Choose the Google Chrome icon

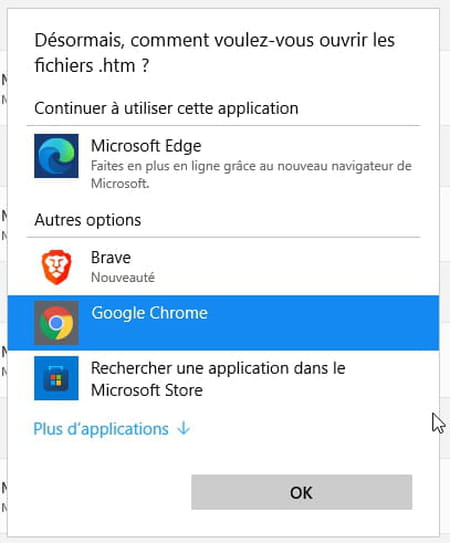point(56,323)
